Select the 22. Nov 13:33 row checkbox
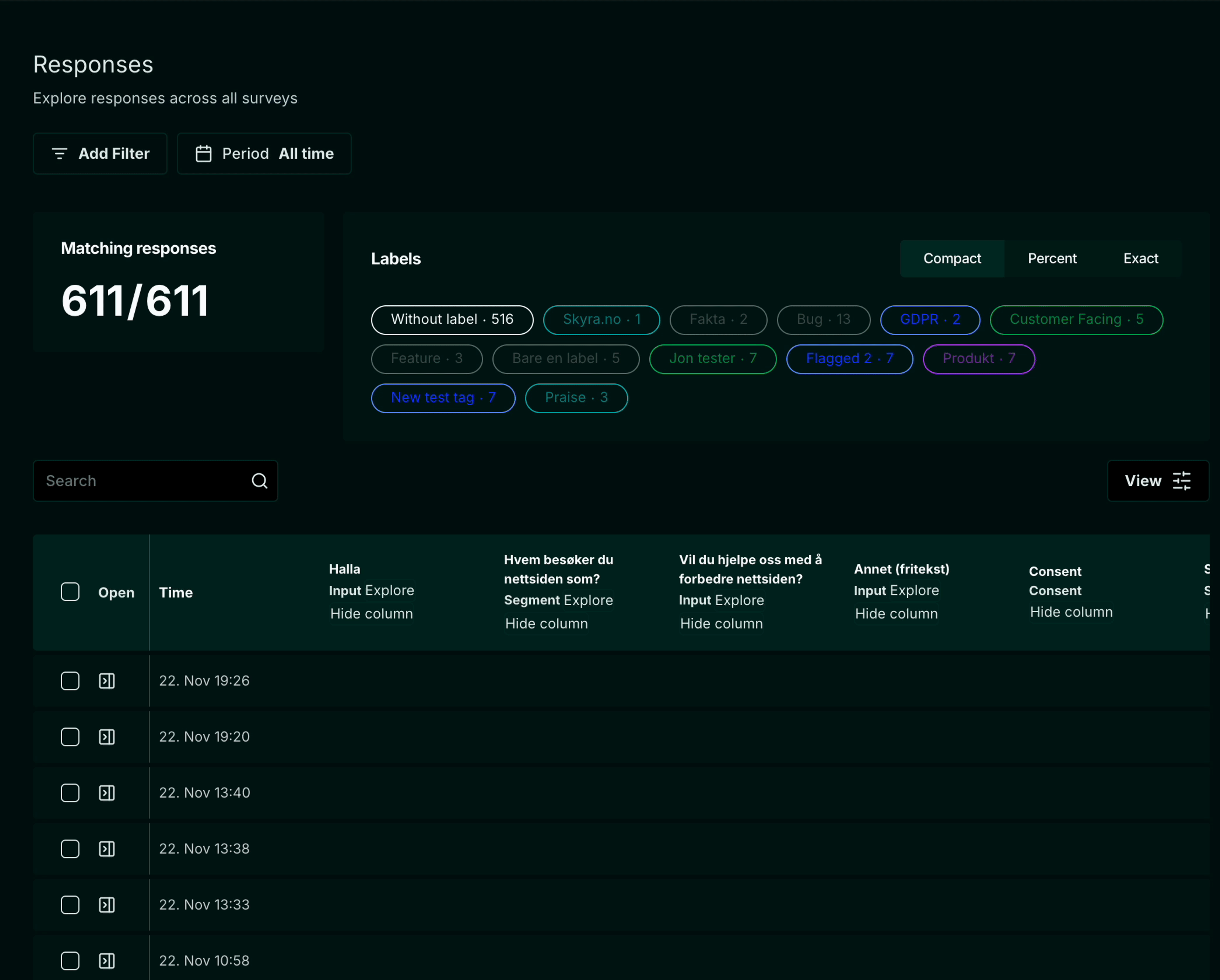This screenshot has height=980, width=1220. (x=70, y=905)
